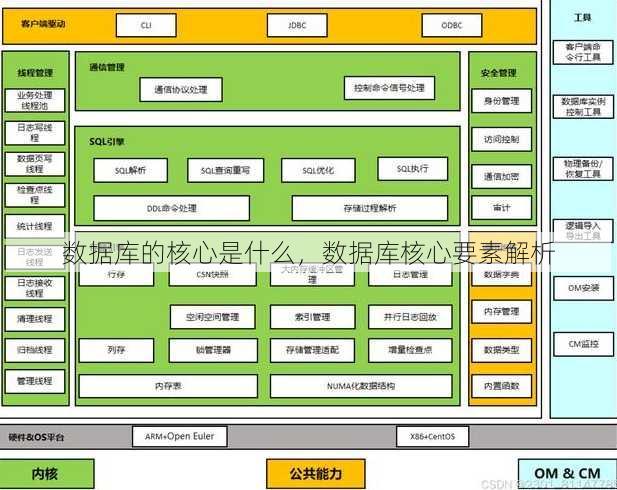
Task: Click the SQL引擎 heading
Action: click(107, 142)
